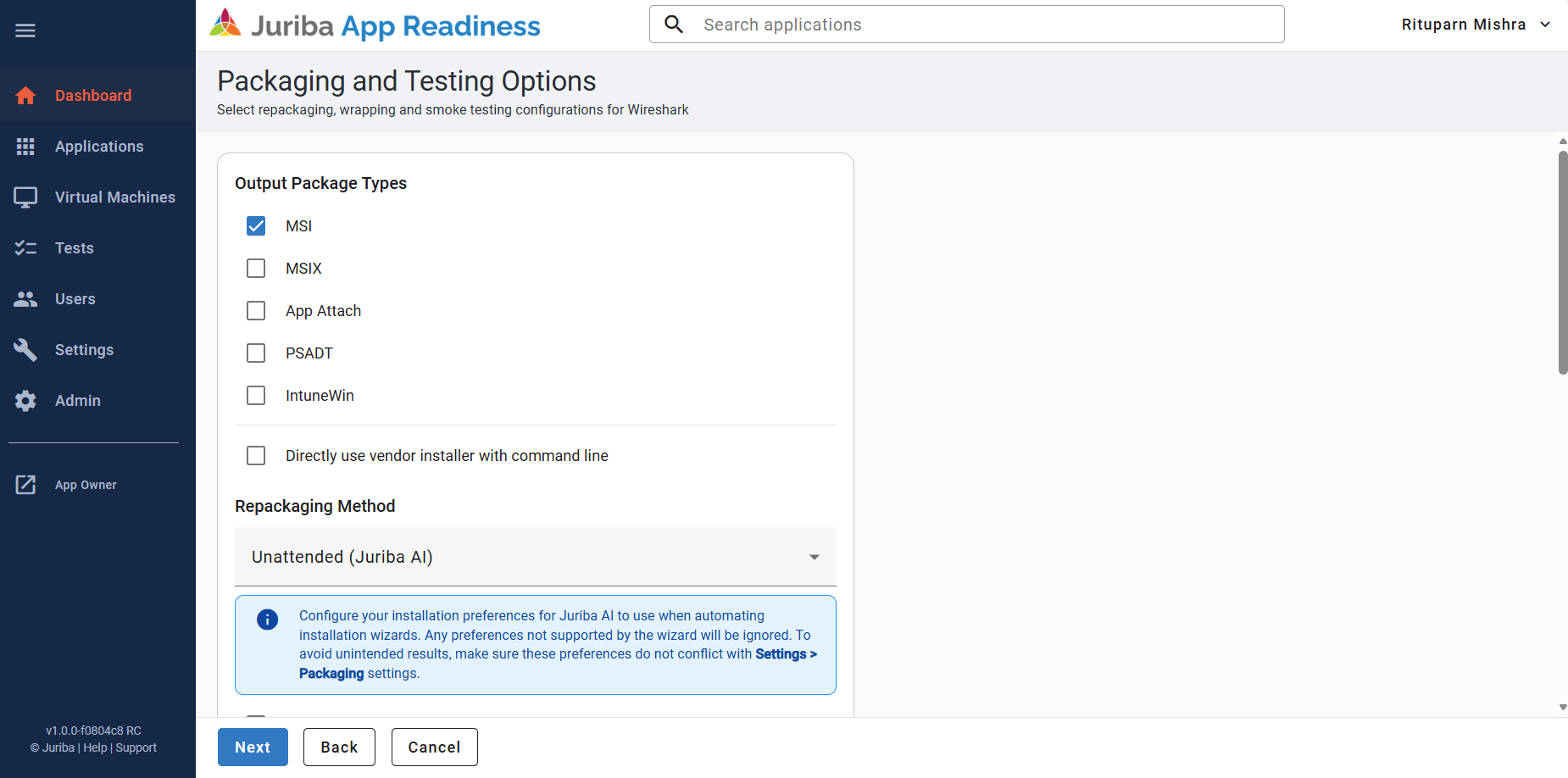
Task: Go to the Dashboard menu item
Action: pyautogui.click(x=97, y=96)
